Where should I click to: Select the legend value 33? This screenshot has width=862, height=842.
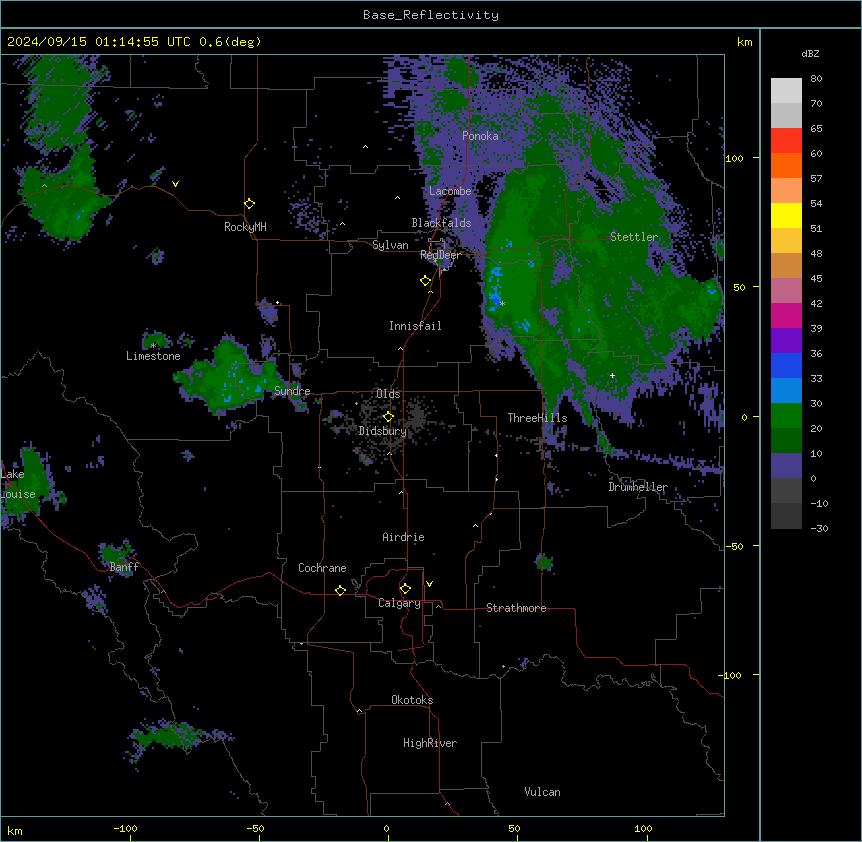tap(816, 379)
